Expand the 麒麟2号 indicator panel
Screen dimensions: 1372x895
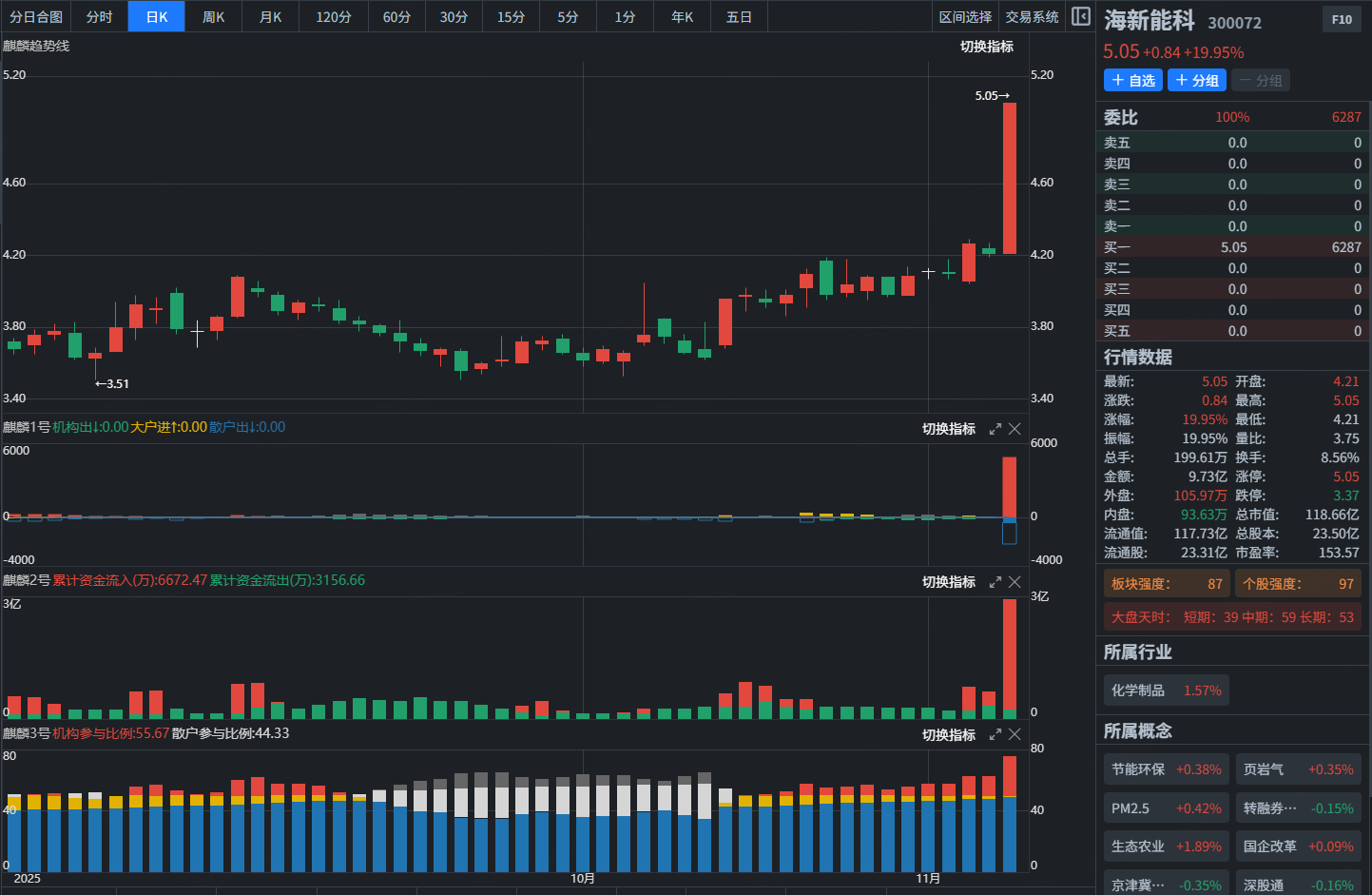click(x=995, y=582)
